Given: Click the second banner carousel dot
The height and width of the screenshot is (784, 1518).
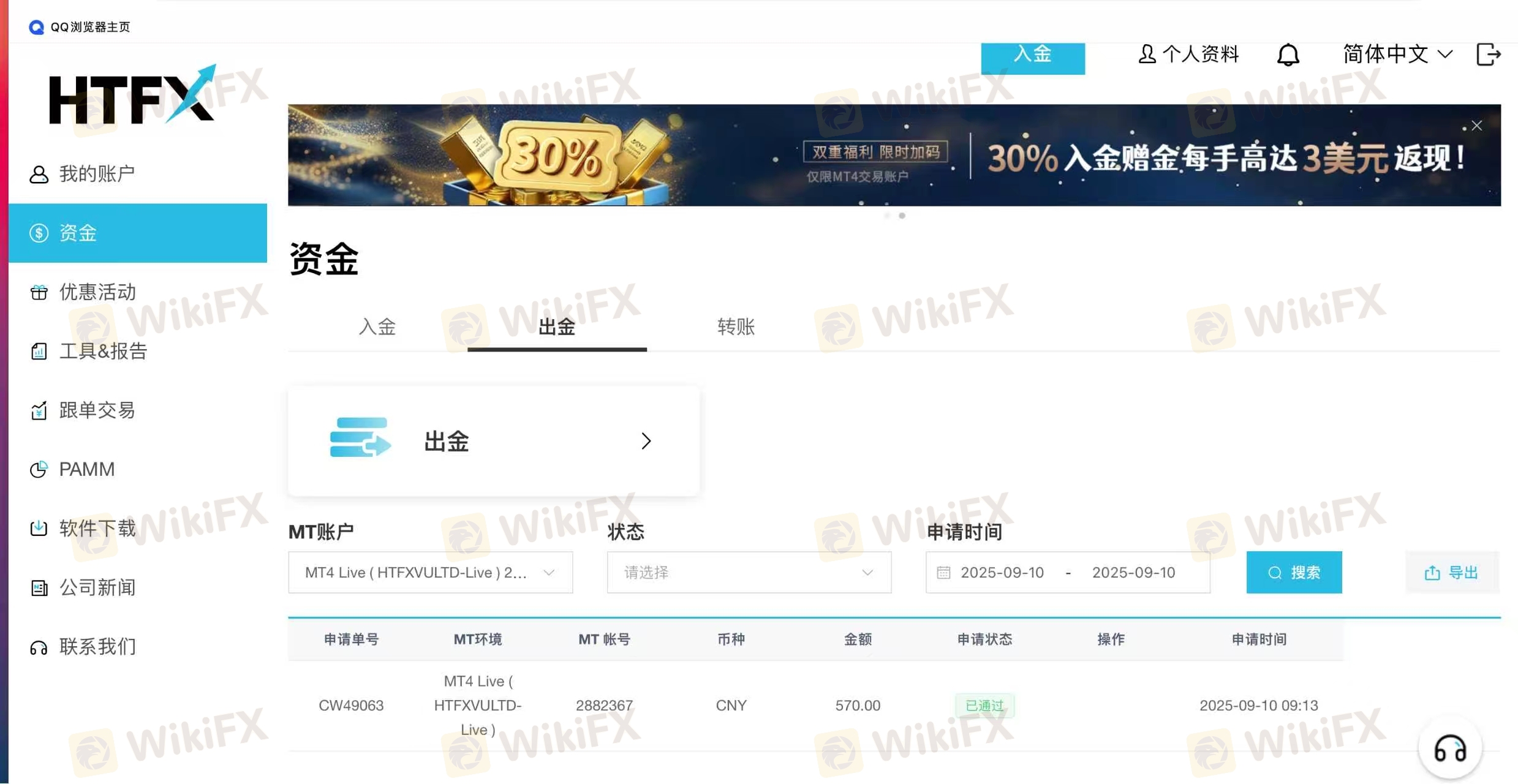Looking at the screenshot, I should click(x=902, y=216).
